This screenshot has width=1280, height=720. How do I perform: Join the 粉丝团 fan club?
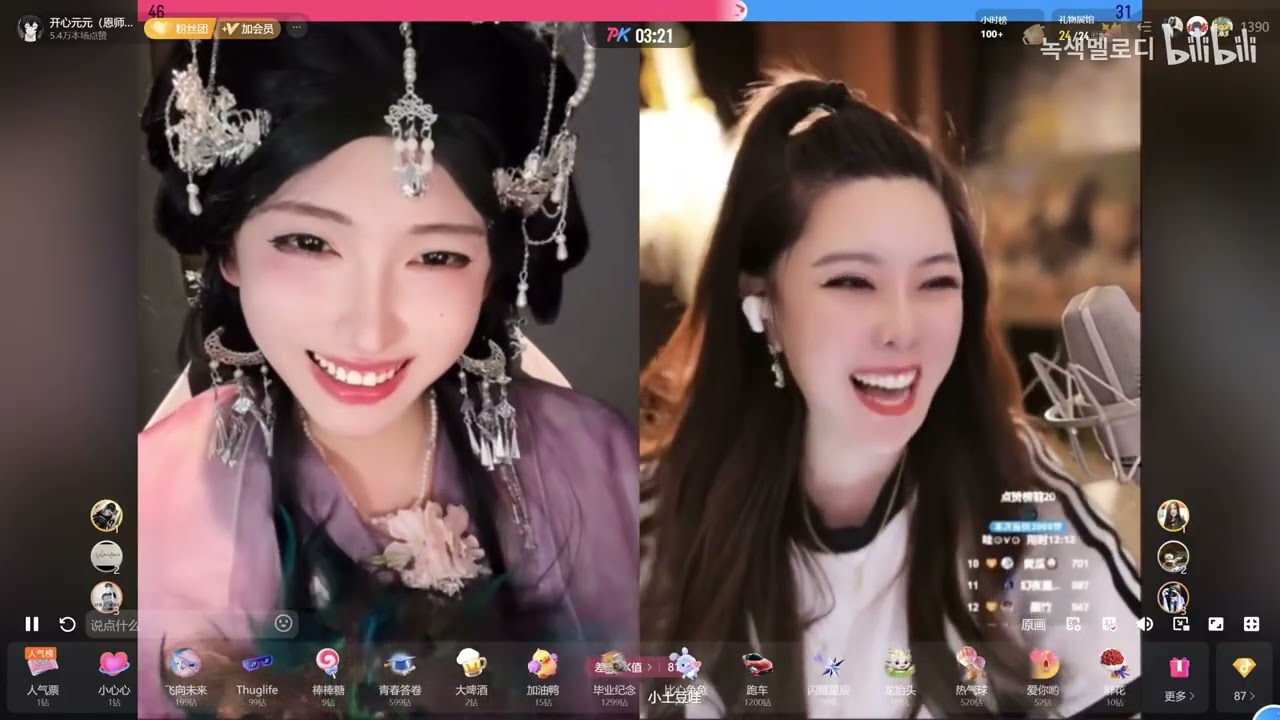pos(178,29)
